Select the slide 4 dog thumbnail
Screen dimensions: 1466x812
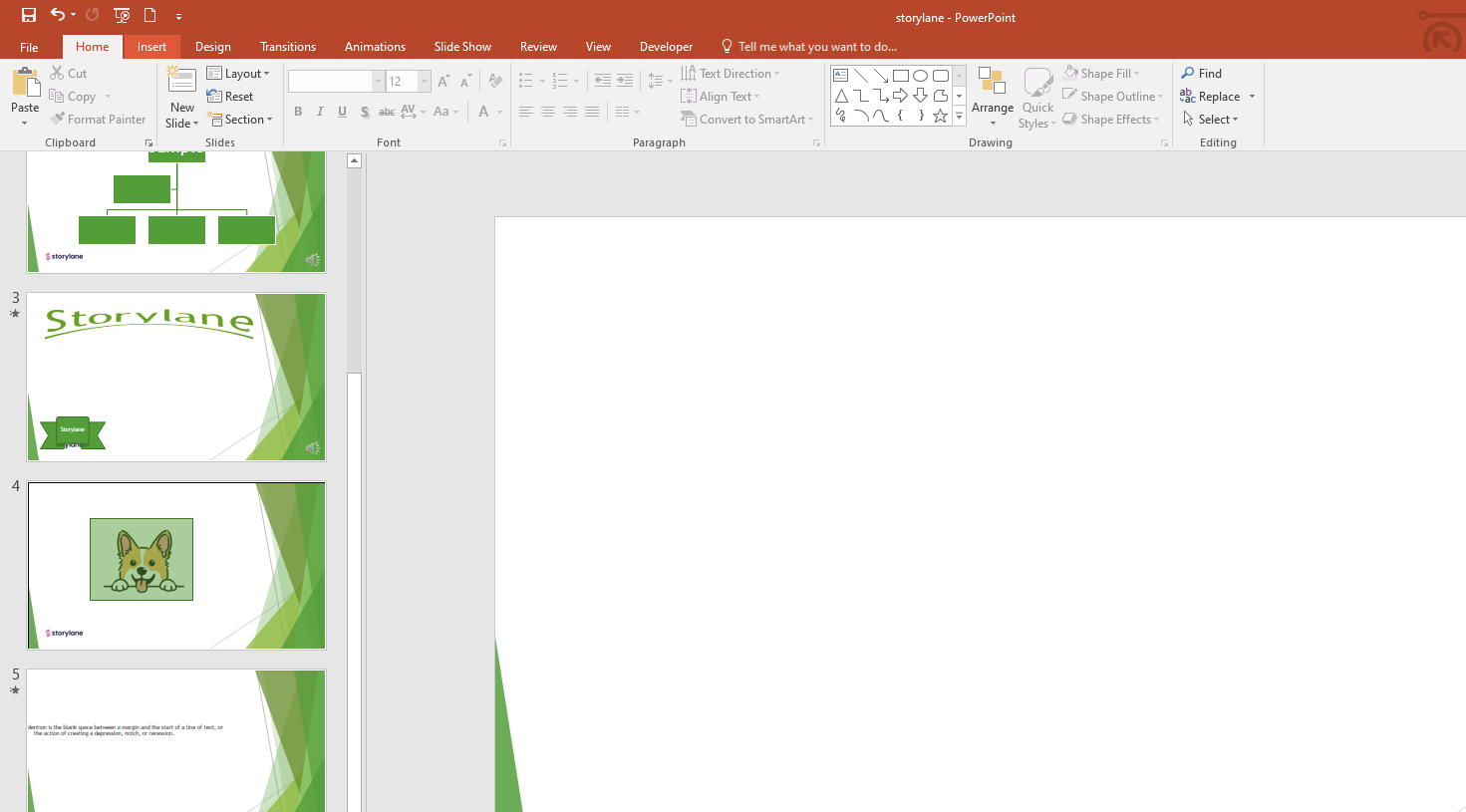click(x=176, y=566)
